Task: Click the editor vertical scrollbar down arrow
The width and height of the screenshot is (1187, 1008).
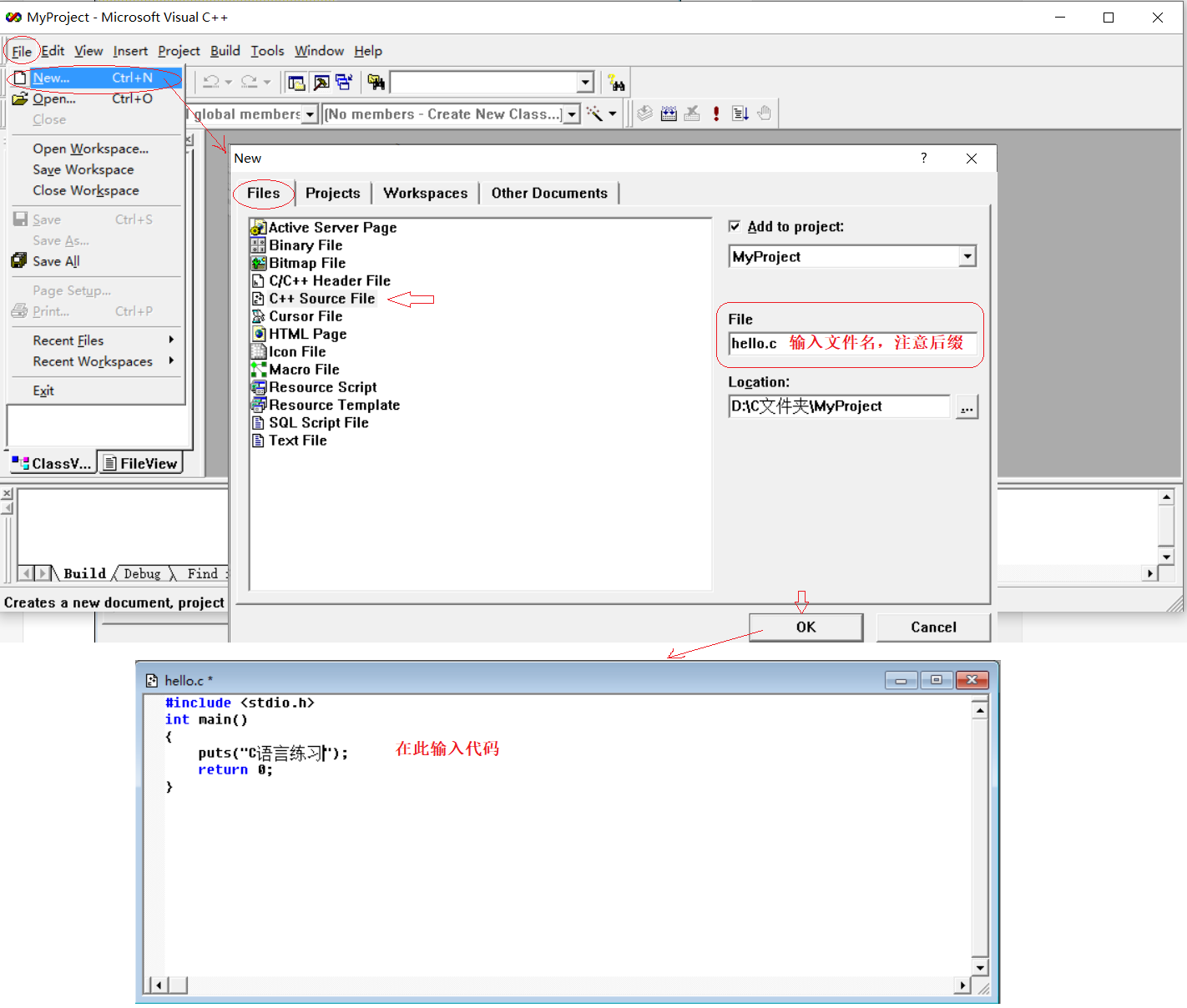Action: [980, 967]
